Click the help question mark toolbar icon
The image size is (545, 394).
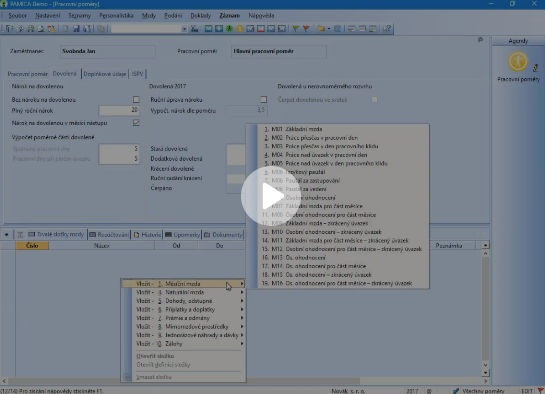click(387, 29)
